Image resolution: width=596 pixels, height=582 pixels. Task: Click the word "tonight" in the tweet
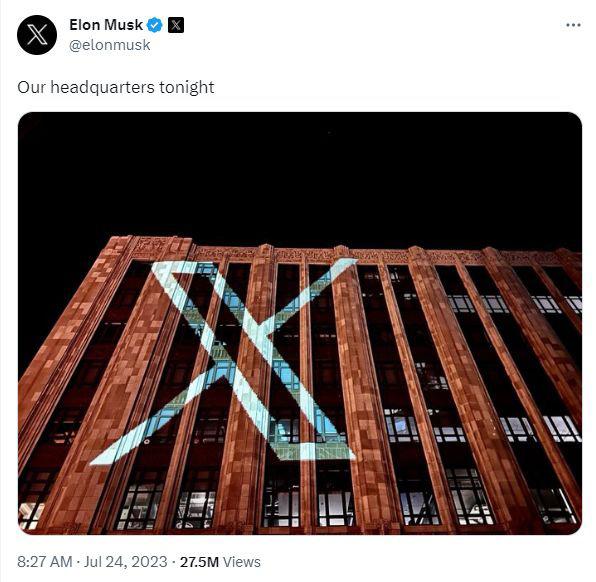187,87
